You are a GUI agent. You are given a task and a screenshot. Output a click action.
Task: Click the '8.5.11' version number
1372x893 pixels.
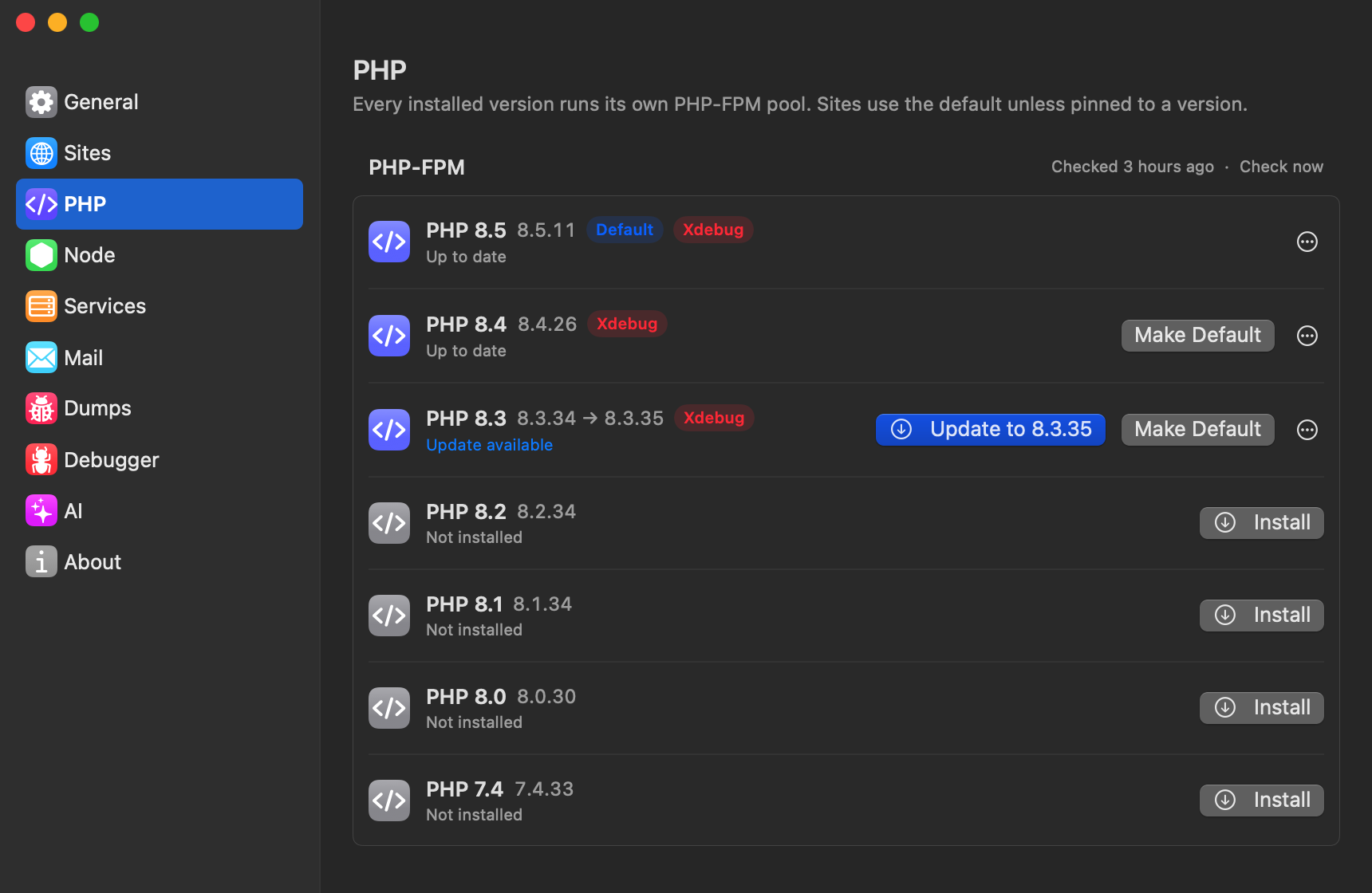(x=546, y=230)
